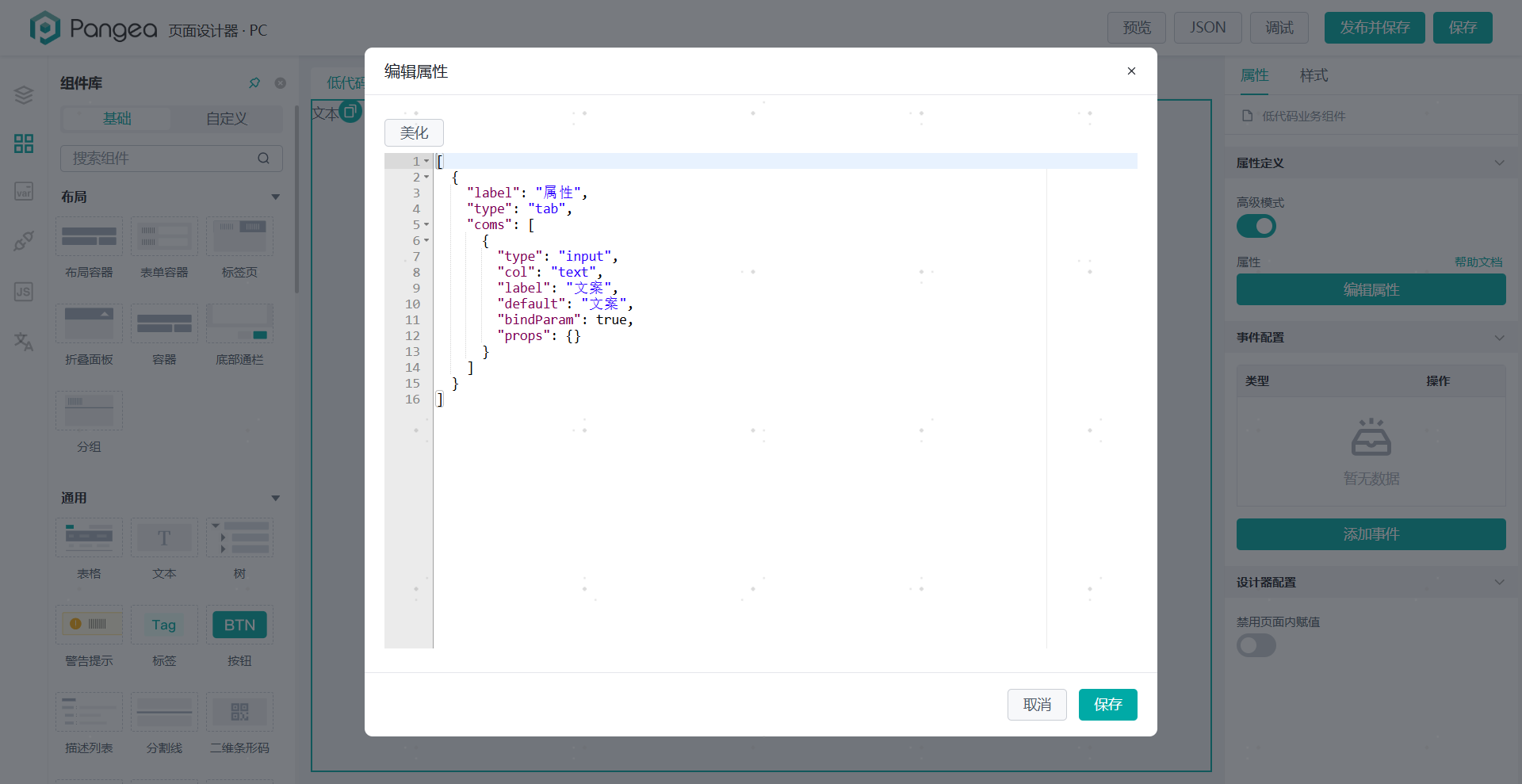This screenshot has height=784, width=1522.
Task: Select the 按钮 BTN component
Action: tap(239, 636)
